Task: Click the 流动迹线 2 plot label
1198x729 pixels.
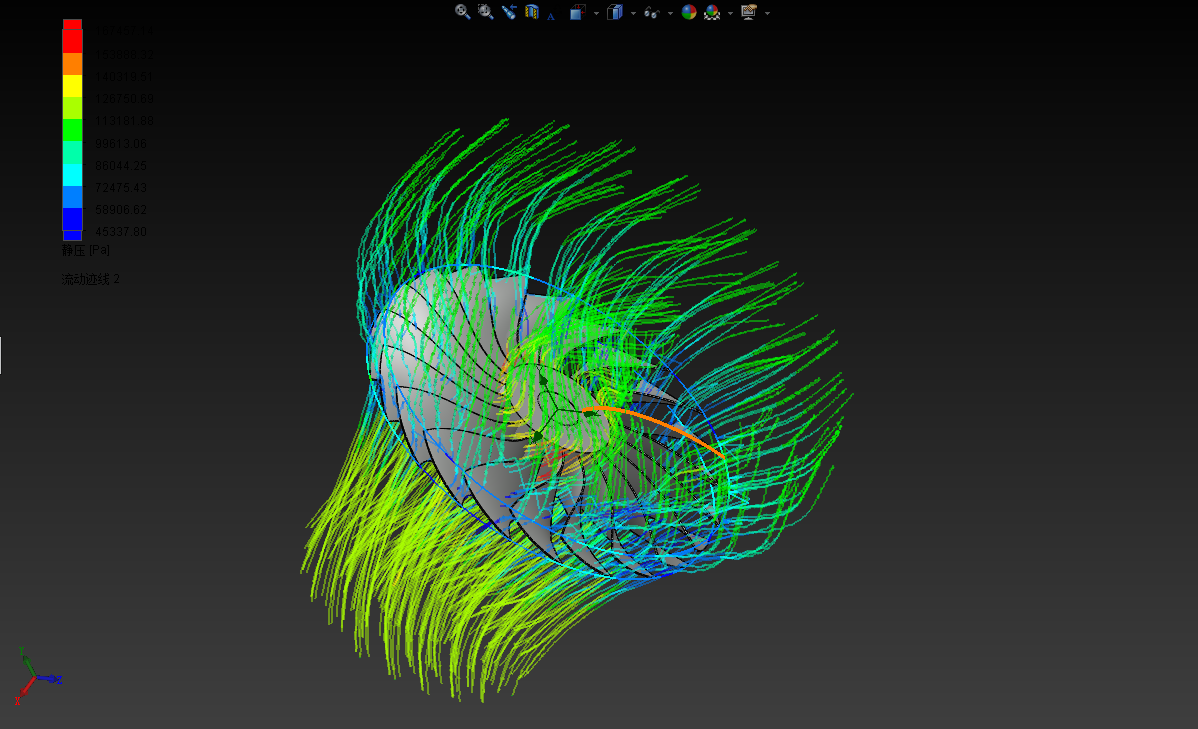Action: click(90, 280)
